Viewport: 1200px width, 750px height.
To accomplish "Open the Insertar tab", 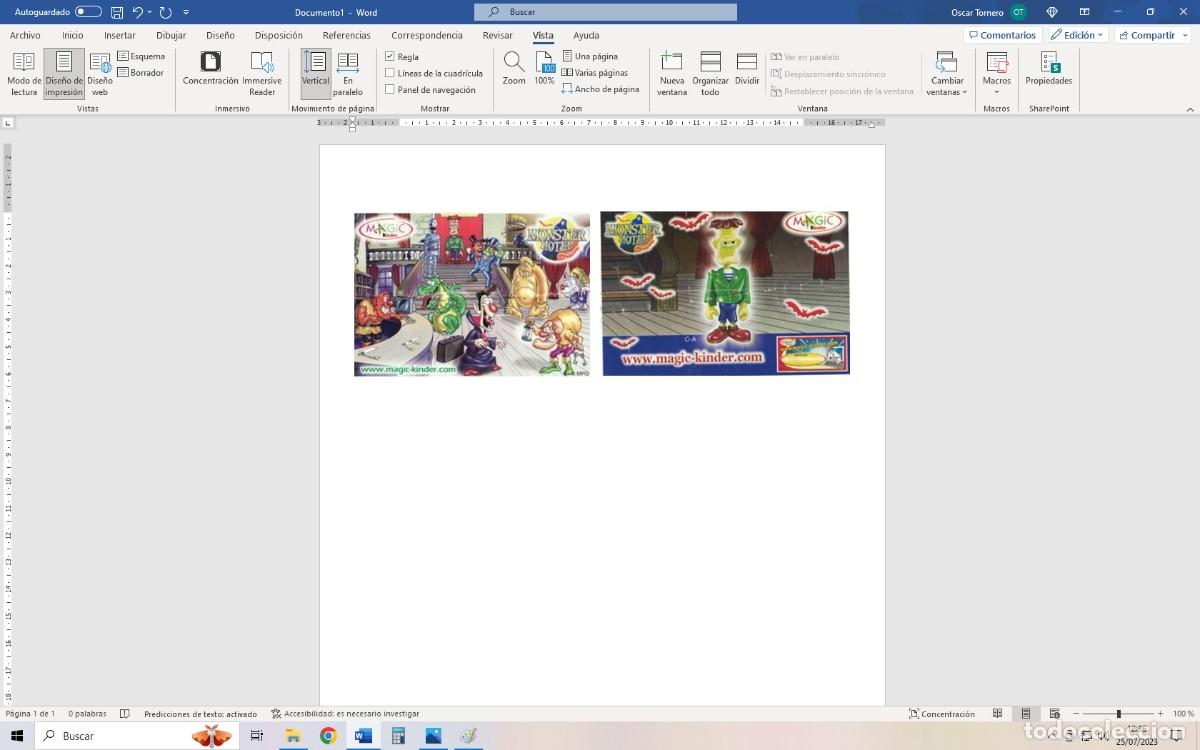I will click(x=120, y=35).
